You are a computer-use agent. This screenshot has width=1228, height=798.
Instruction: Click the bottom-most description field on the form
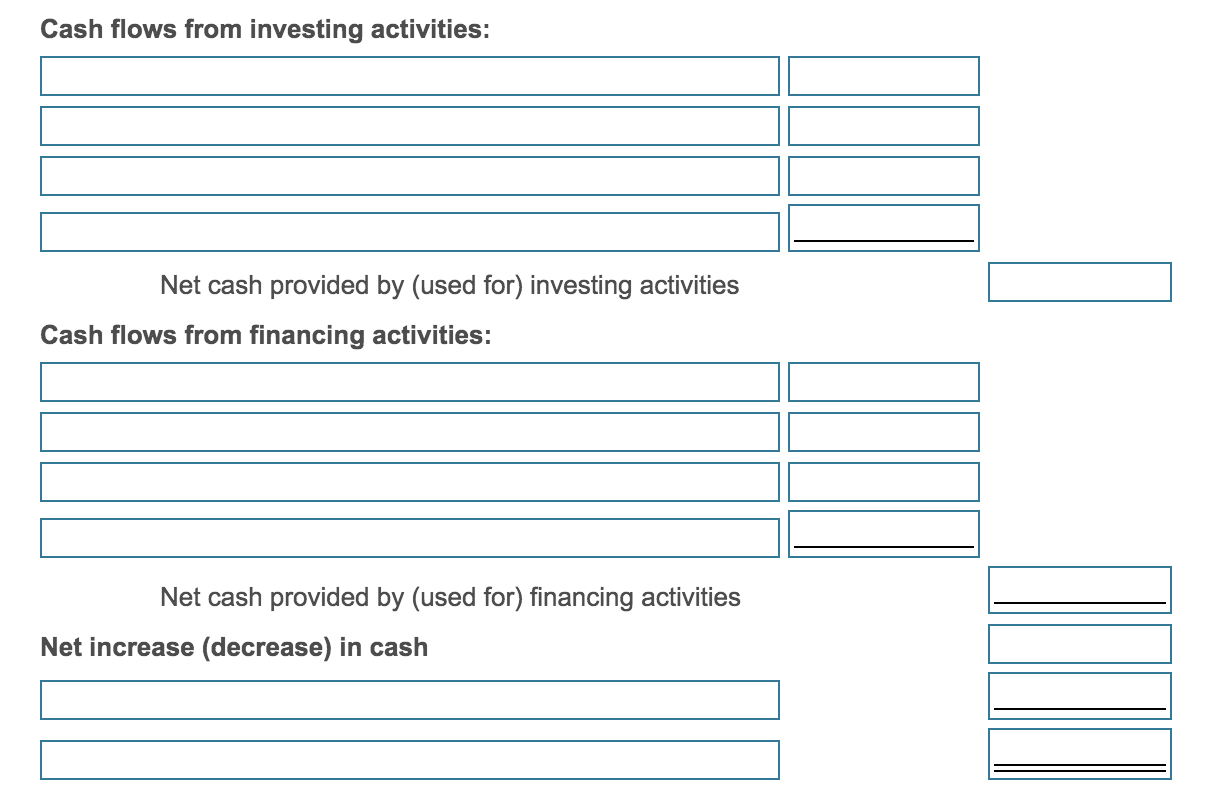(410, 759)
